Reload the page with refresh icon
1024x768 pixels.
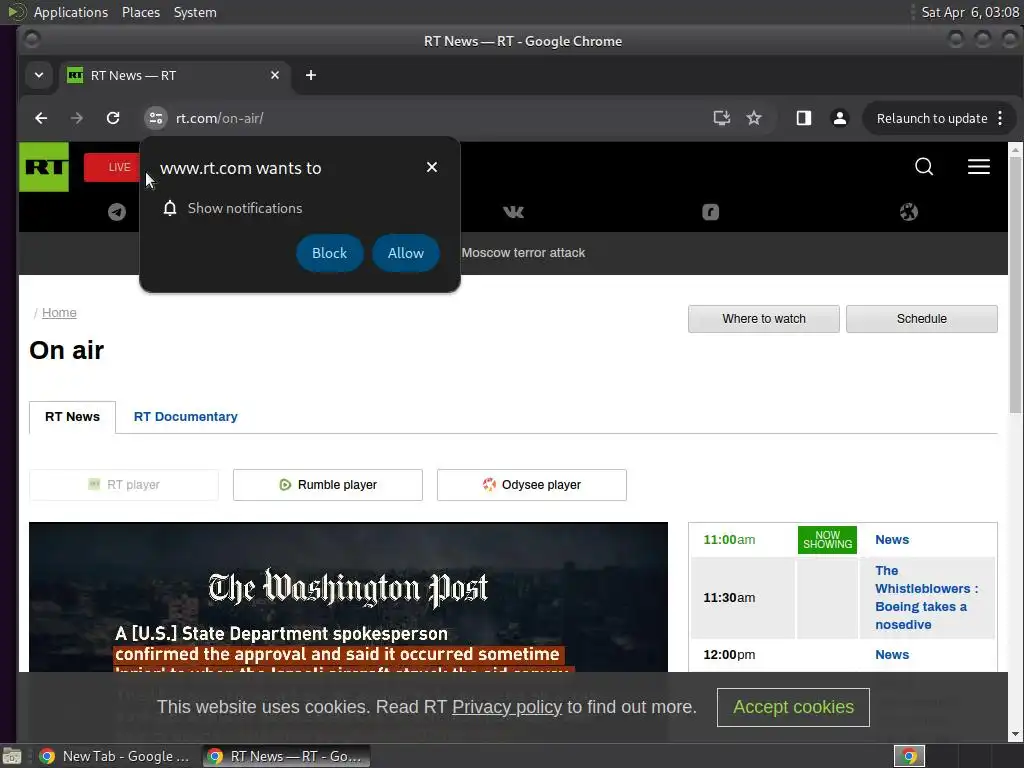(113, 118)
